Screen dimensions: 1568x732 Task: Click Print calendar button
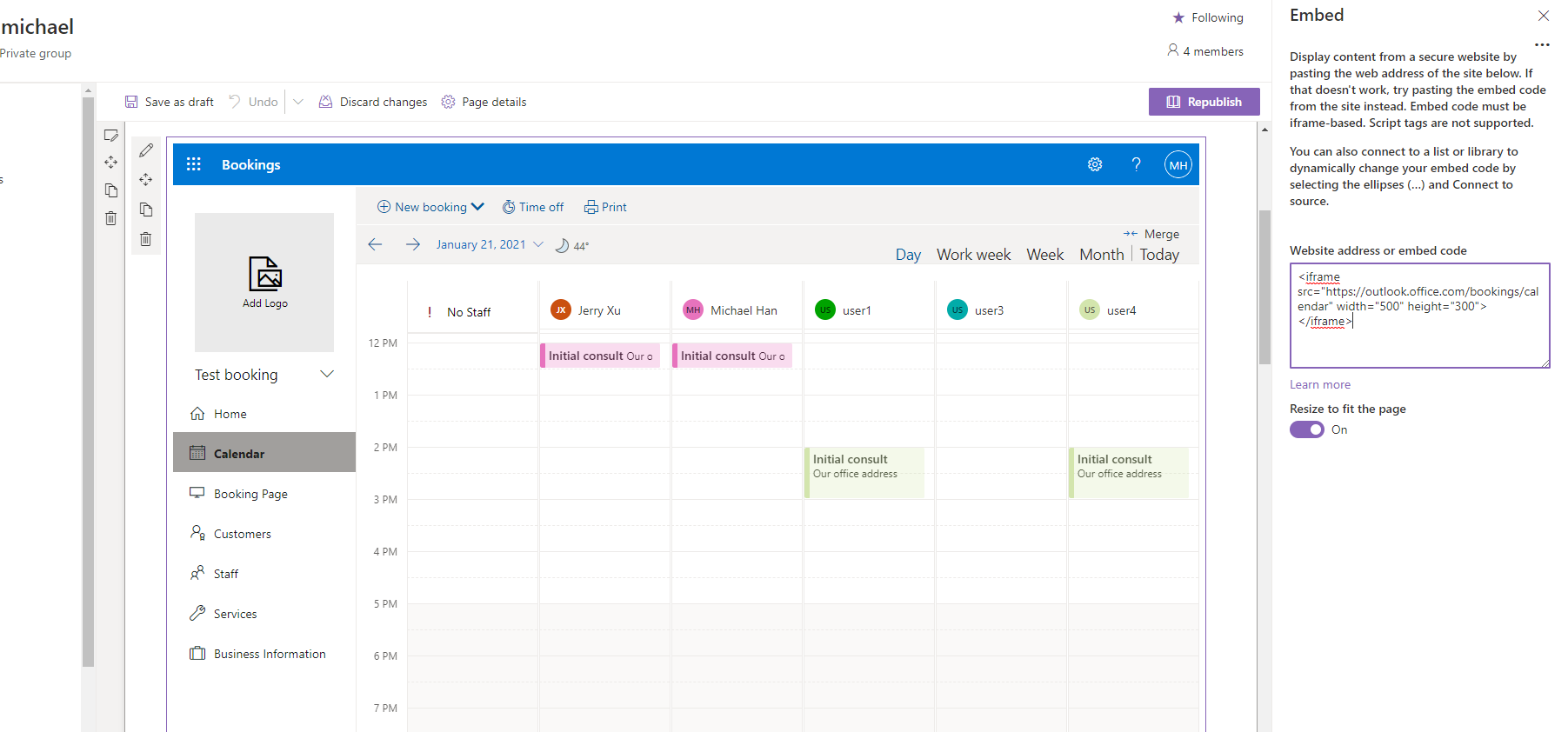(x=605, y=207)
